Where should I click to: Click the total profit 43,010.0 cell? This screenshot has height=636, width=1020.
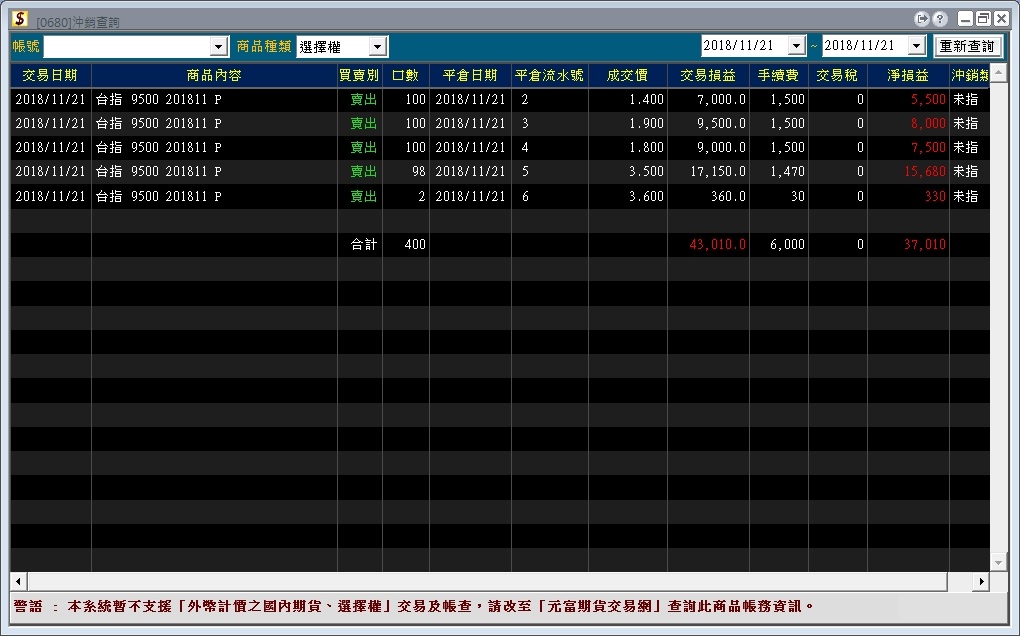point(708,245)
